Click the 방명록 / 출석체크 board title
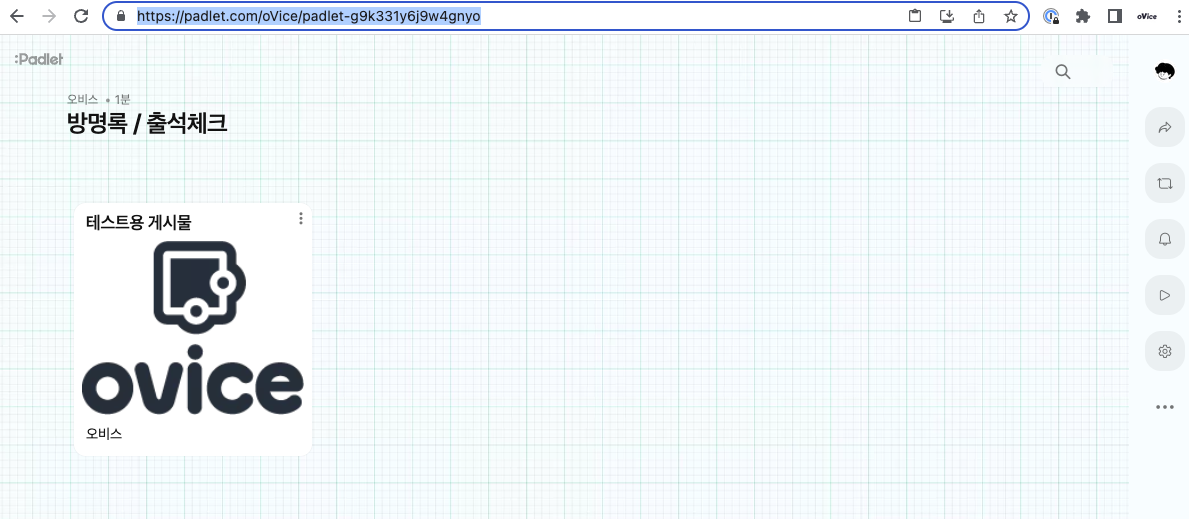The height and width of the screenshot is (519, 1189). coord(148,122)
